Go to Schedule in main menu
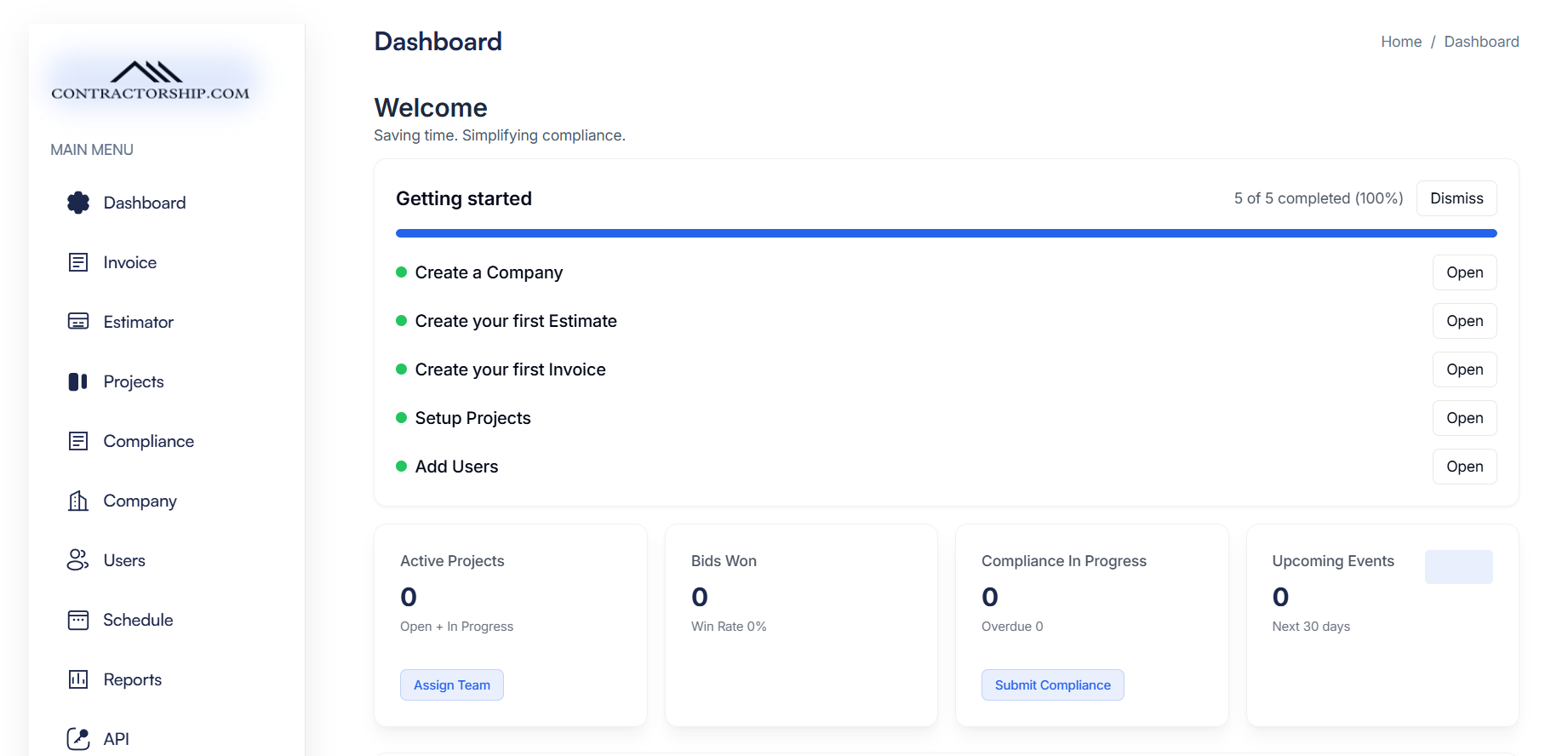 point(138,620)
